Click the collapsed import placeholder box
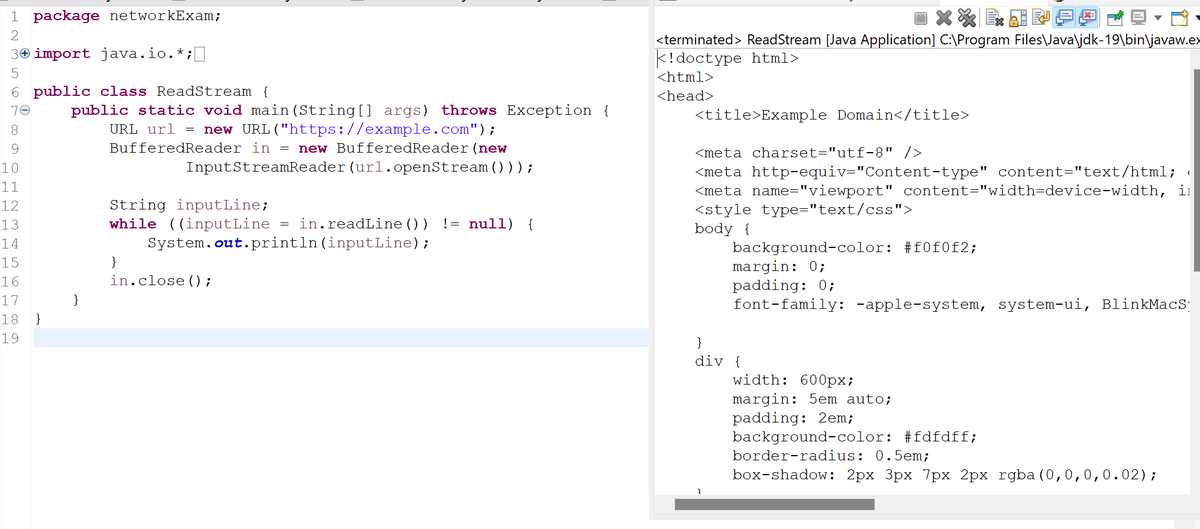 [200, 54]
